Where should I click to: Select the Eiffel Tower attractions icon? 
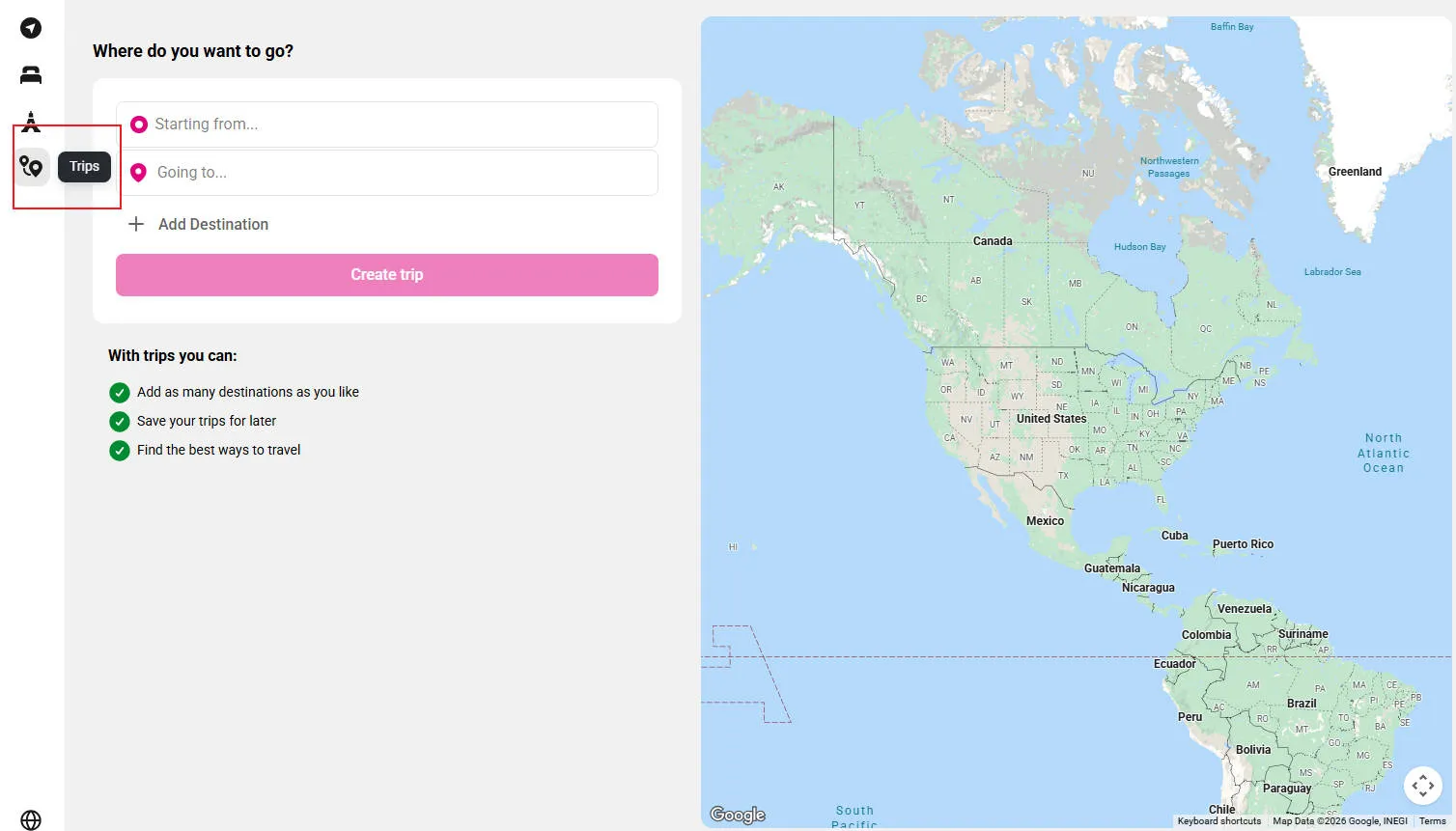31,122
